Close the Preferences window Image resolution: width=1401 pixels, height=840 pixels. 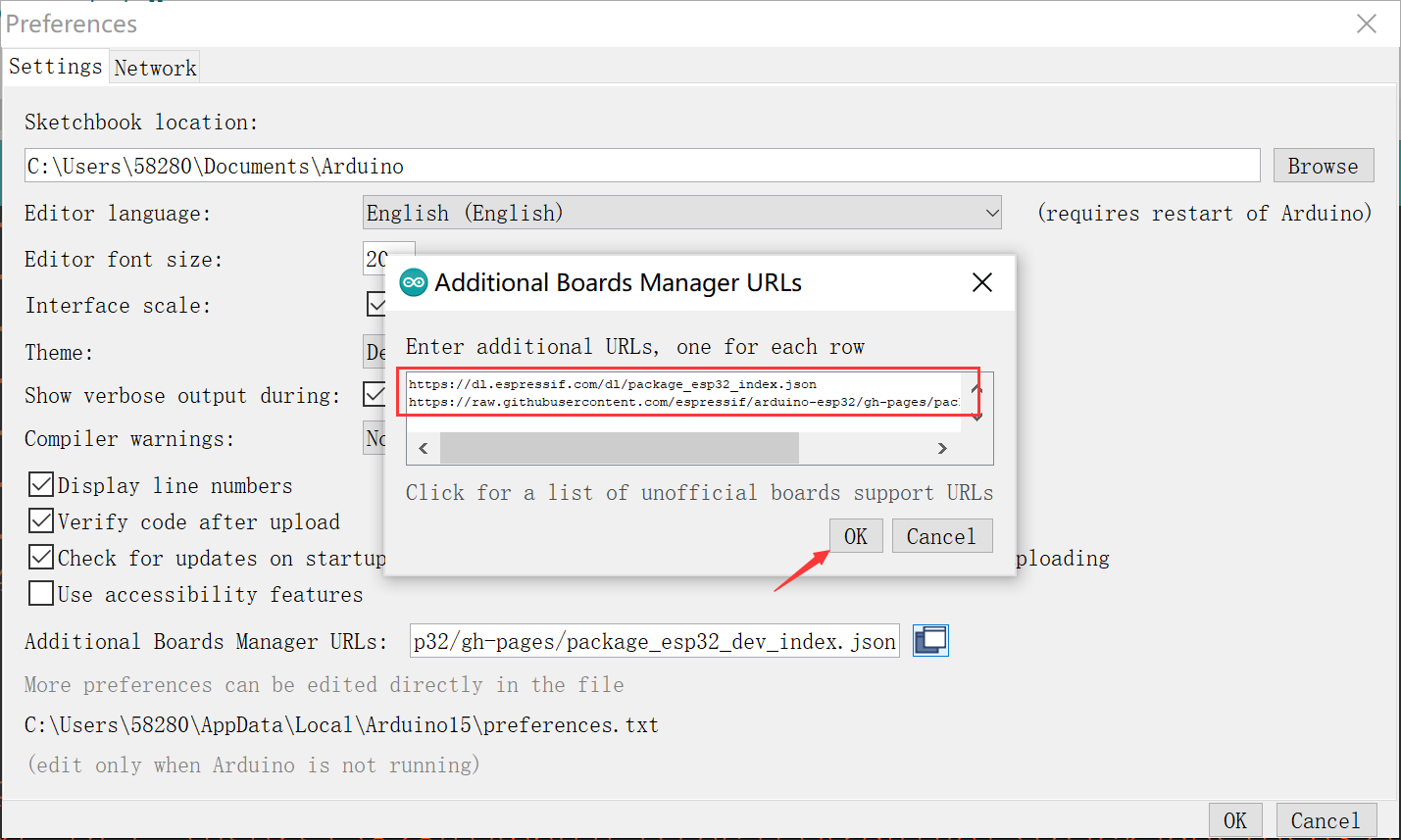point(1367,24)
